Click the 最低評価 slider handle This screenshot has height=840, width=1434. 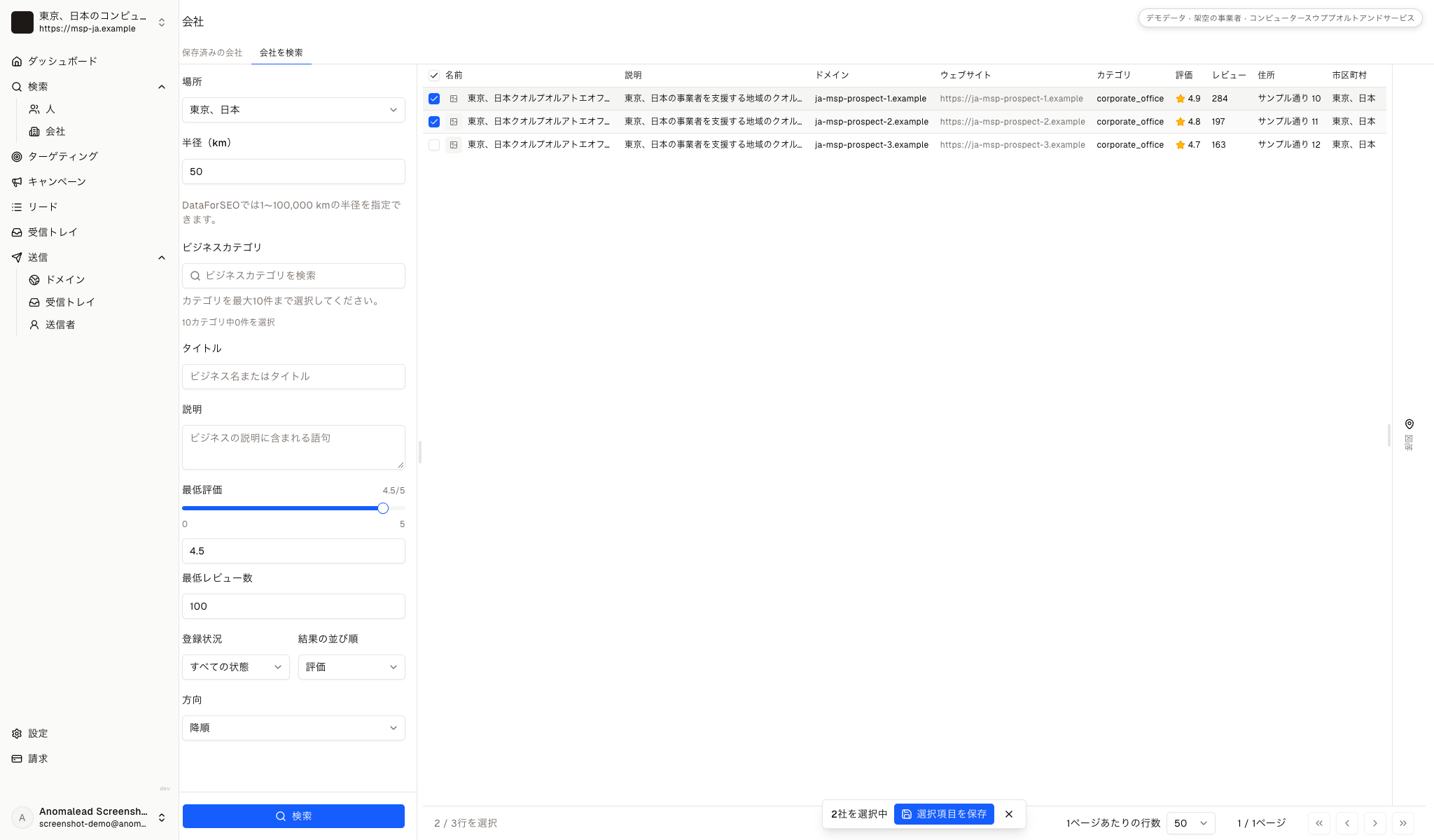point(383,508)
